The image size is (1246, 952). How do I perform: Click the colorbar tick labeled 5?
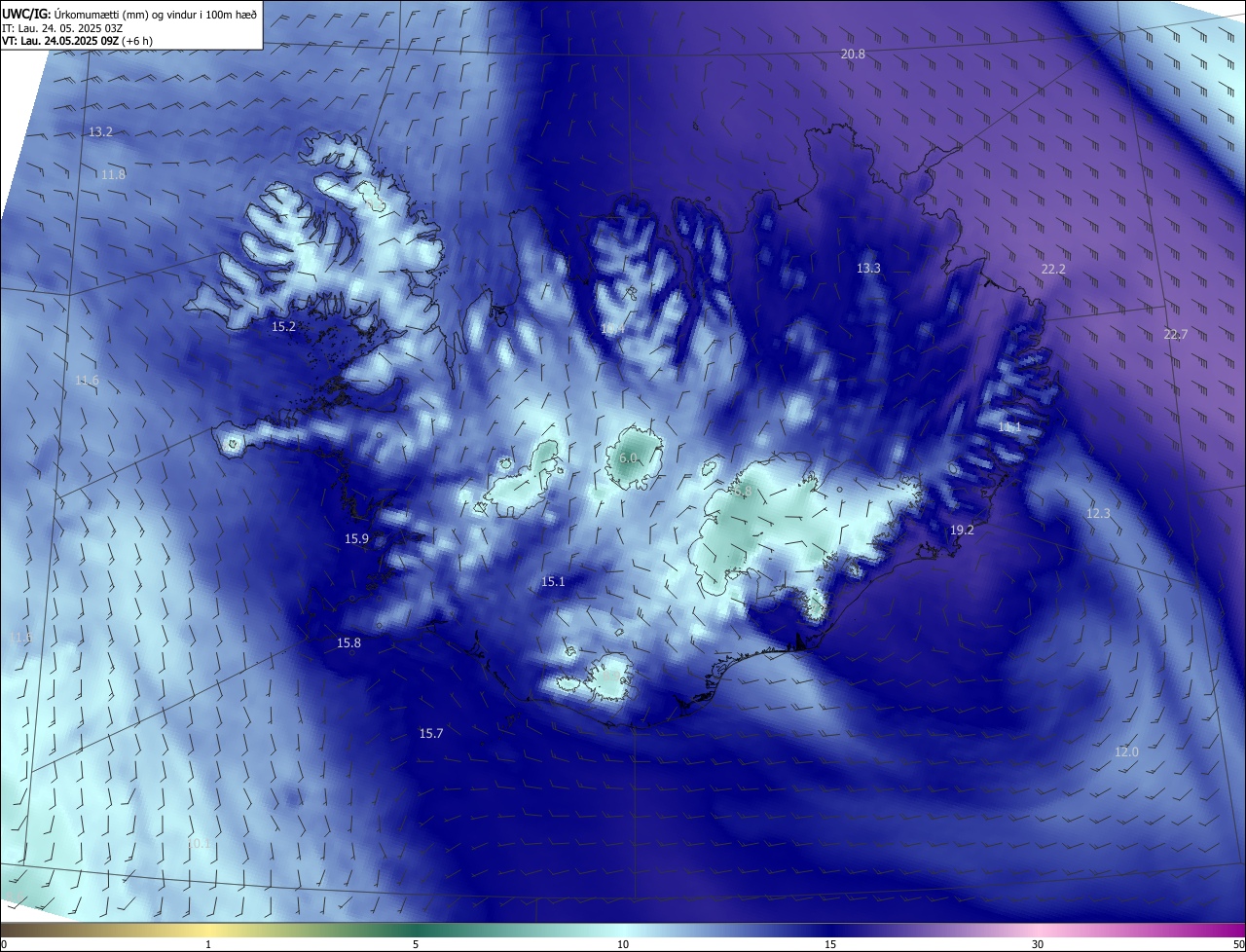coord(416,944)
